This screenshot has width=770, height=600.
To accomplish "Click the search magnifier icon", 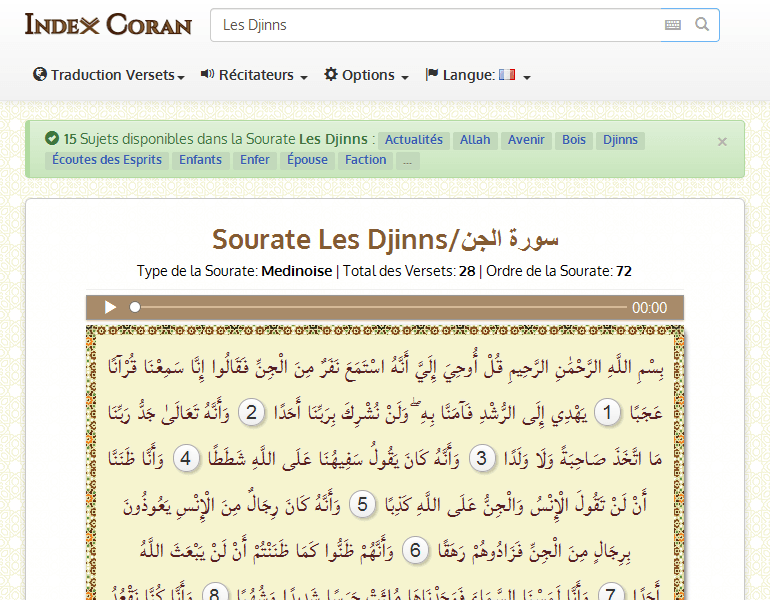I will pos(703,25).
